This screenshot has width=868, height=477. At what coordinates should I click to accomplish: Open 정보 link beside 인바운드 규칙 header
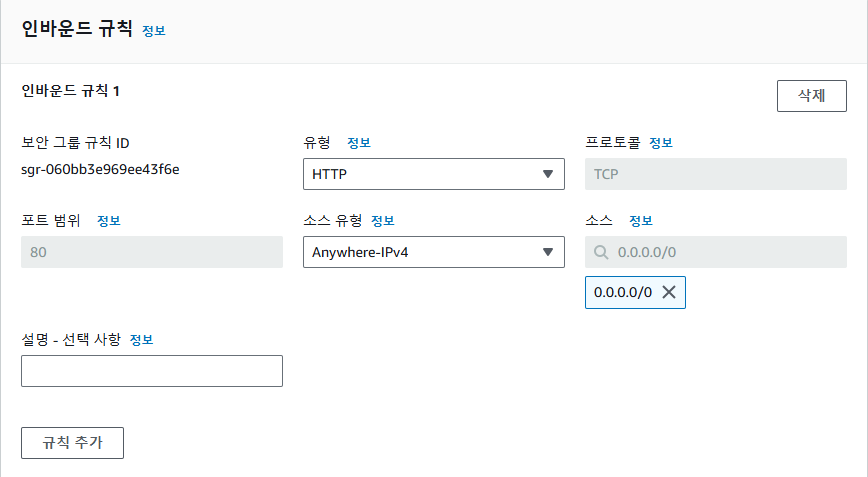154,31
